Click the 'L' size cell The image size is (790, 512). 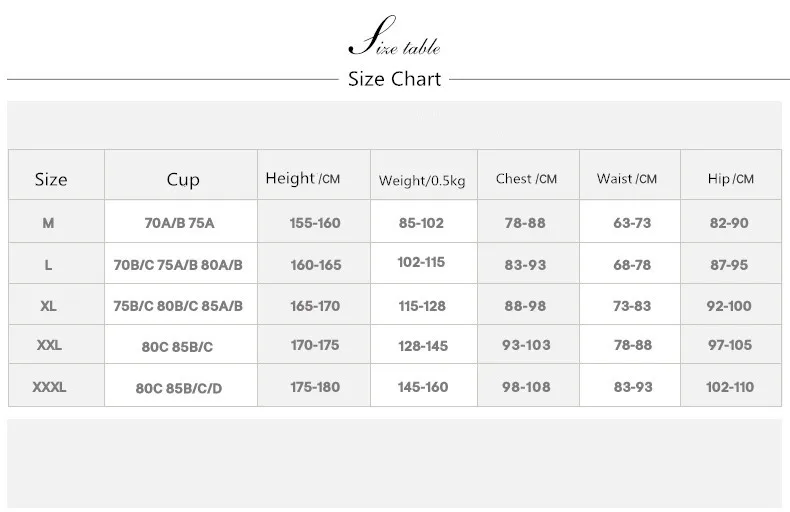pos(48,265)
